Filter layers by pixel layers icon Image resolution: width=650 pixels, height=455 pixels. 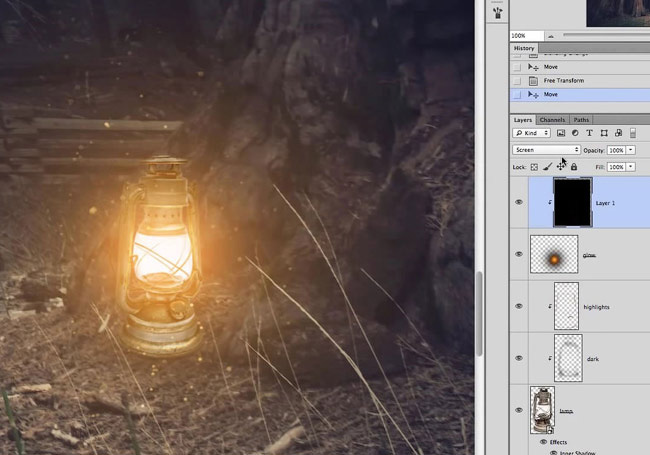pyautogui.click(x=561, y=133)
